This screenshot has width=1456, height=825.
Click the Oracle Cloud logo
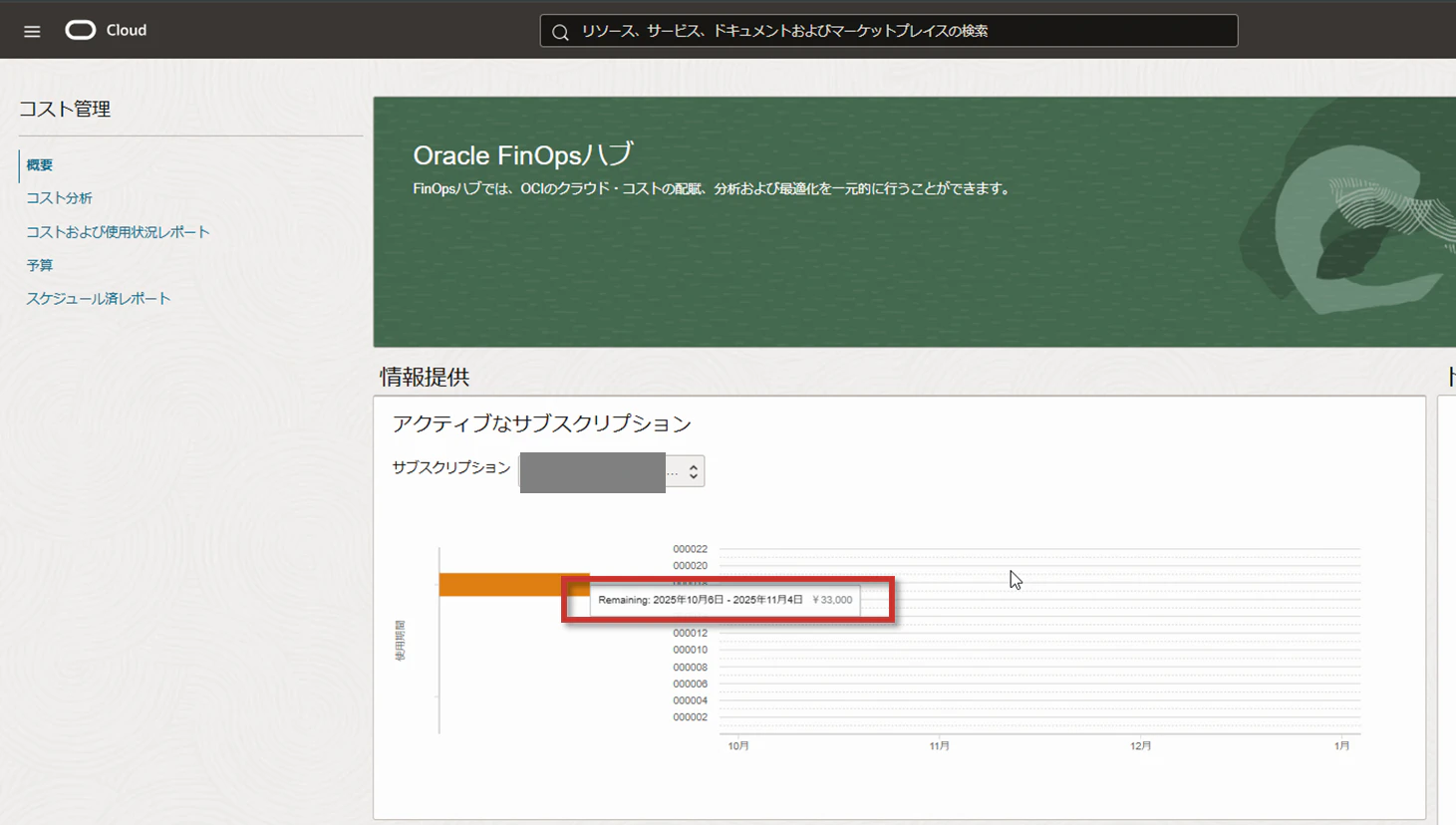pos(106,30)
